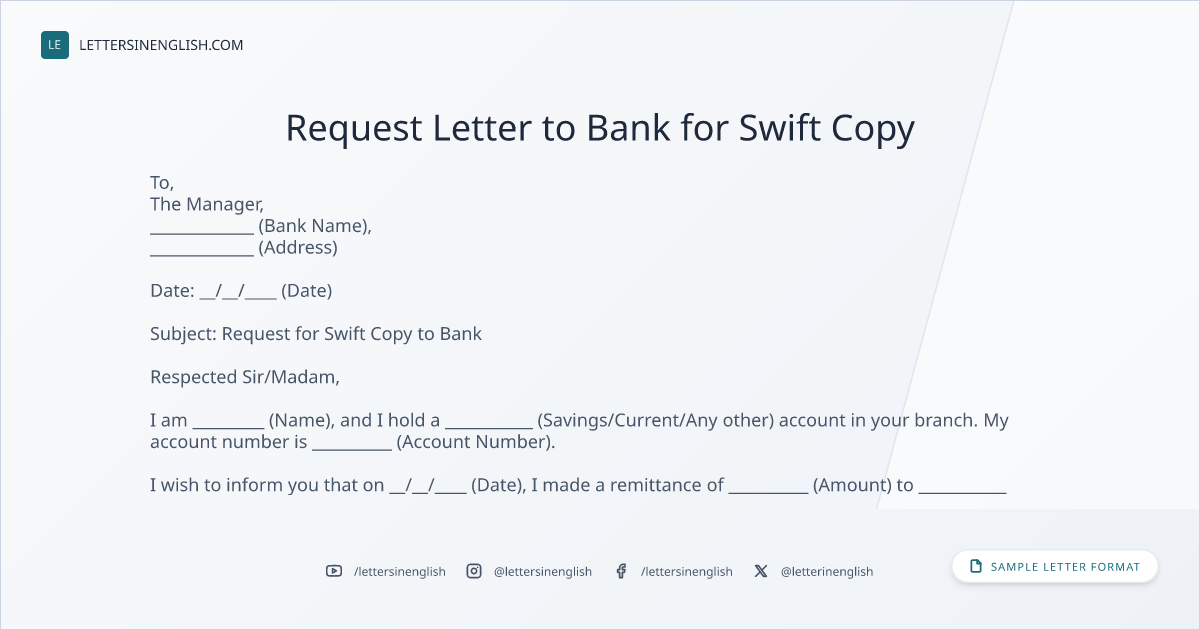Click the LE logo badge
This screenshot has height=630, width=1200.
click(55, 45)
